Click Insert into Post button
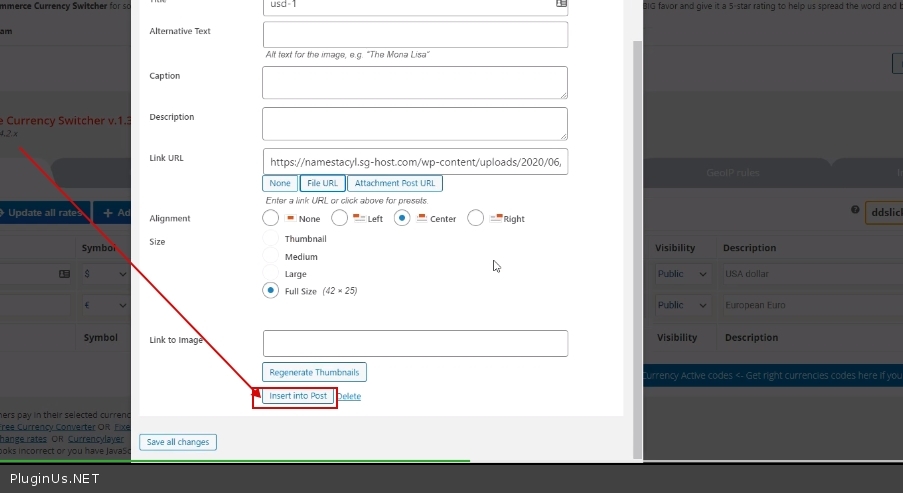 tap(298, 396)
